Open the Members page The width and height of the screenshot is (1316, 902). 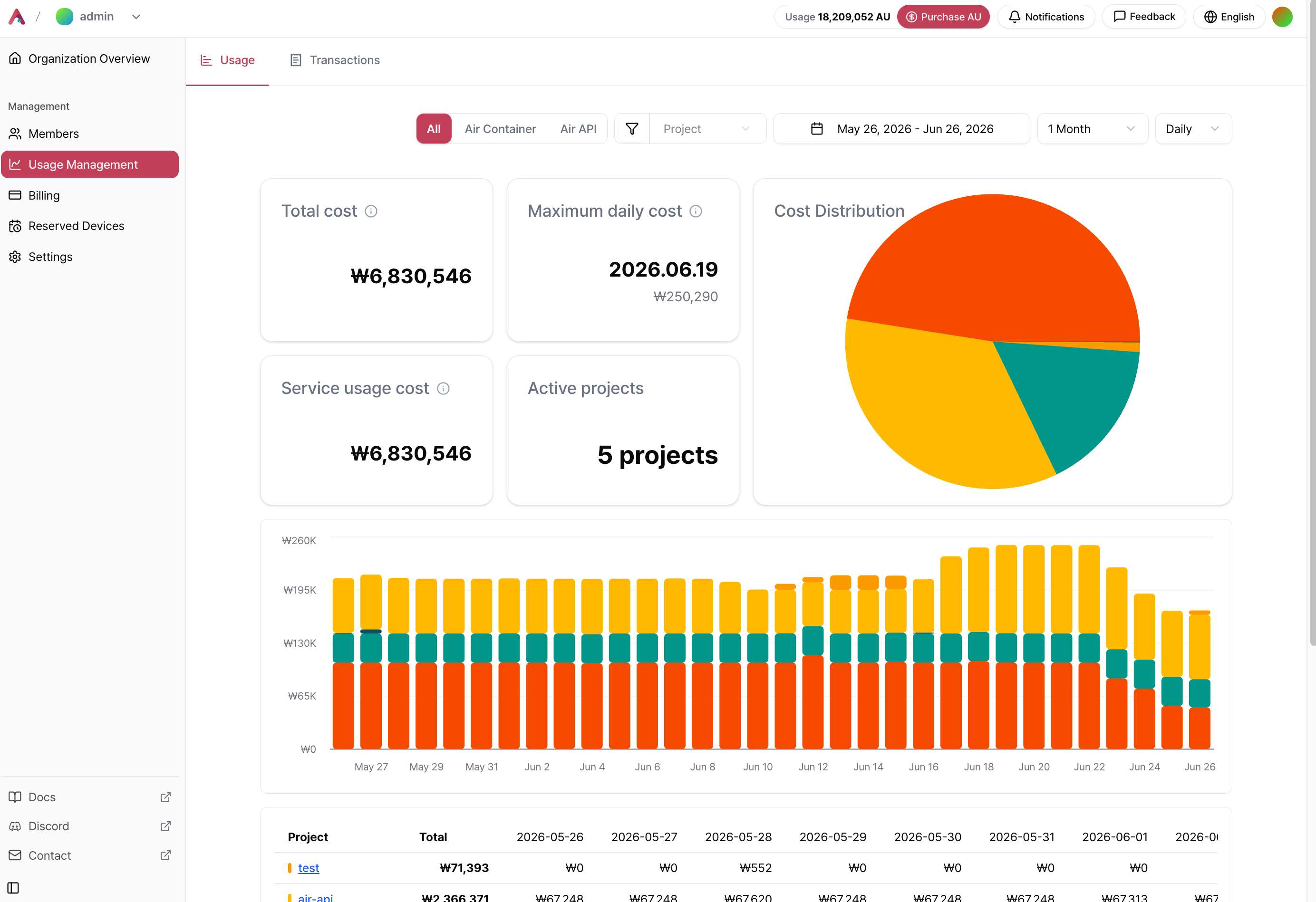[x=89, y=134]
